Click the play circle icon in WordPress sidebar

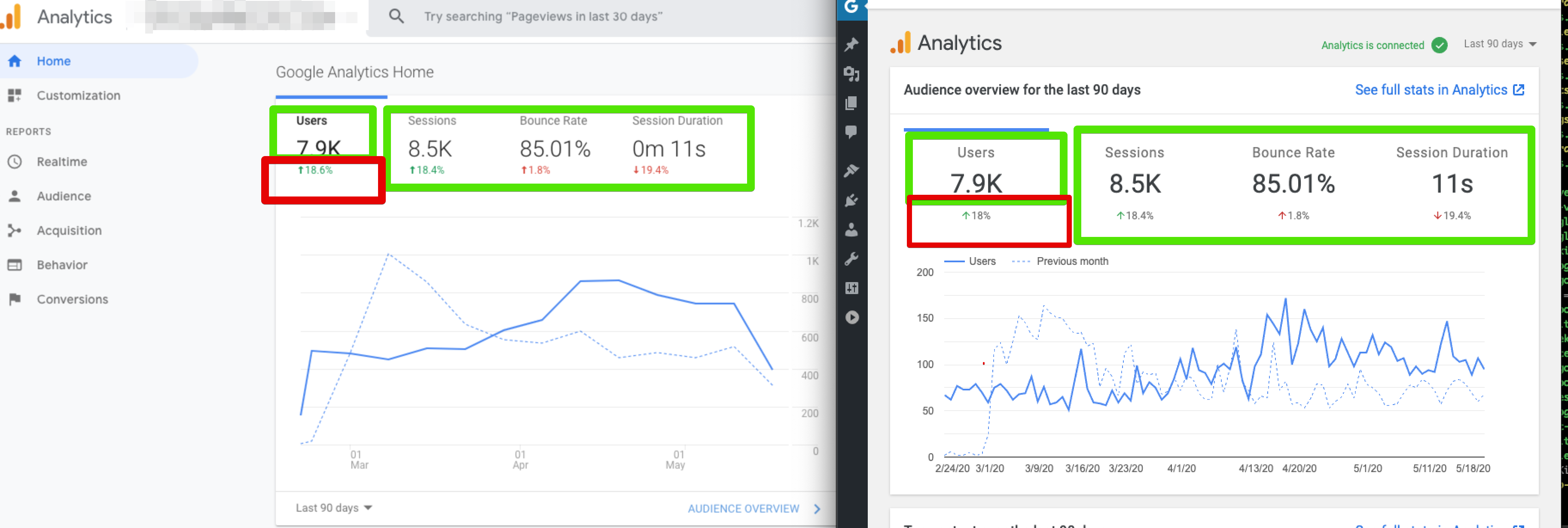[851, 317]
